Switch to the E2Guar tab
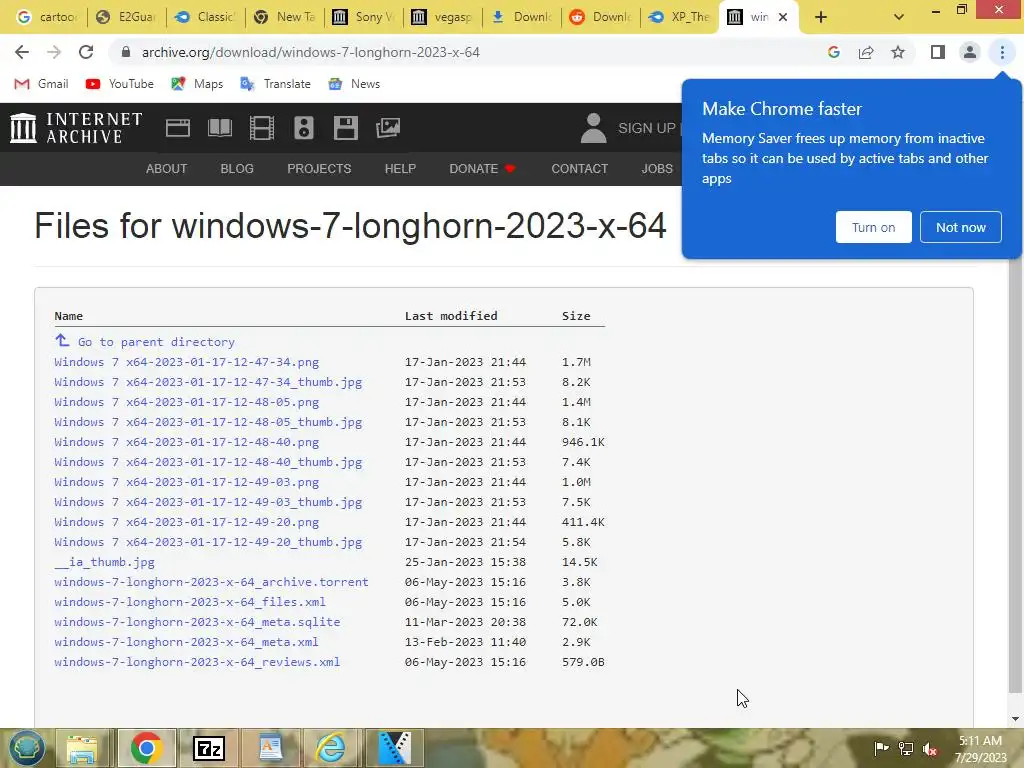This screenshot has height=768, width=1024. tap(127, 17)
